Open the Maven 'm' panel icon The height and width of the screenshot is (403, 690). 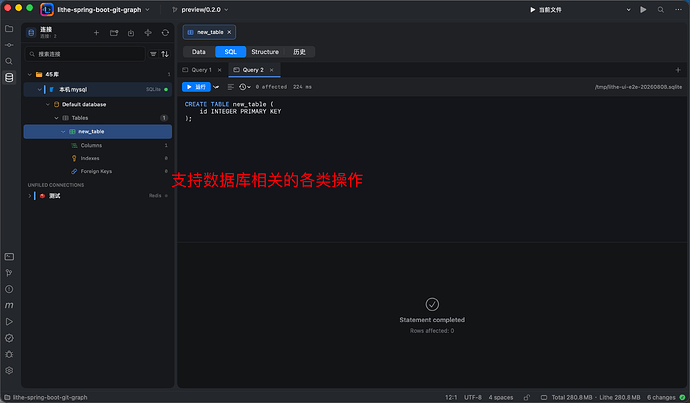click(x=9, y=305)
